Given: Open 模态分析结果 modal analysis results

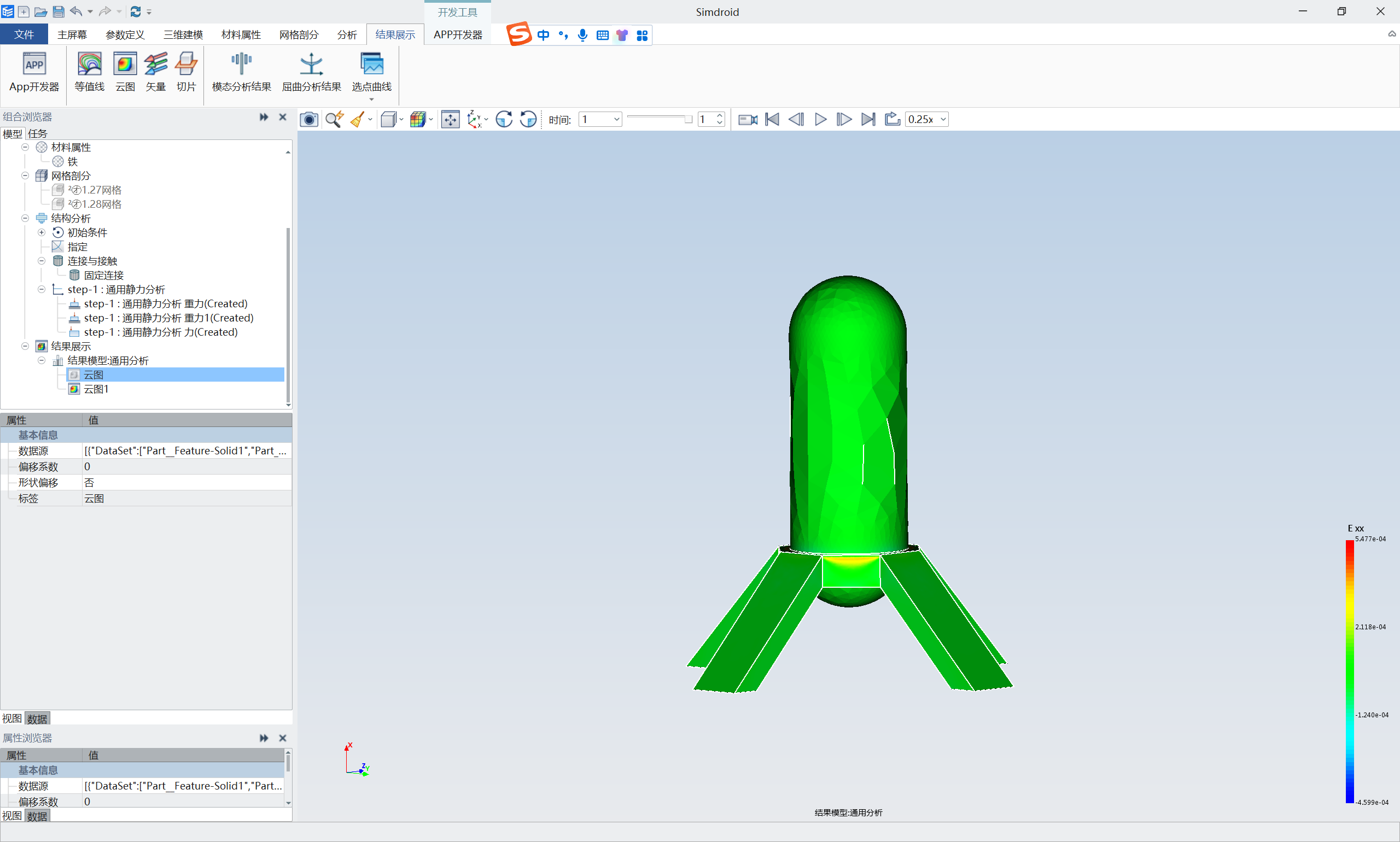Looking at the screenshot, I should click(x=241, y=72).
